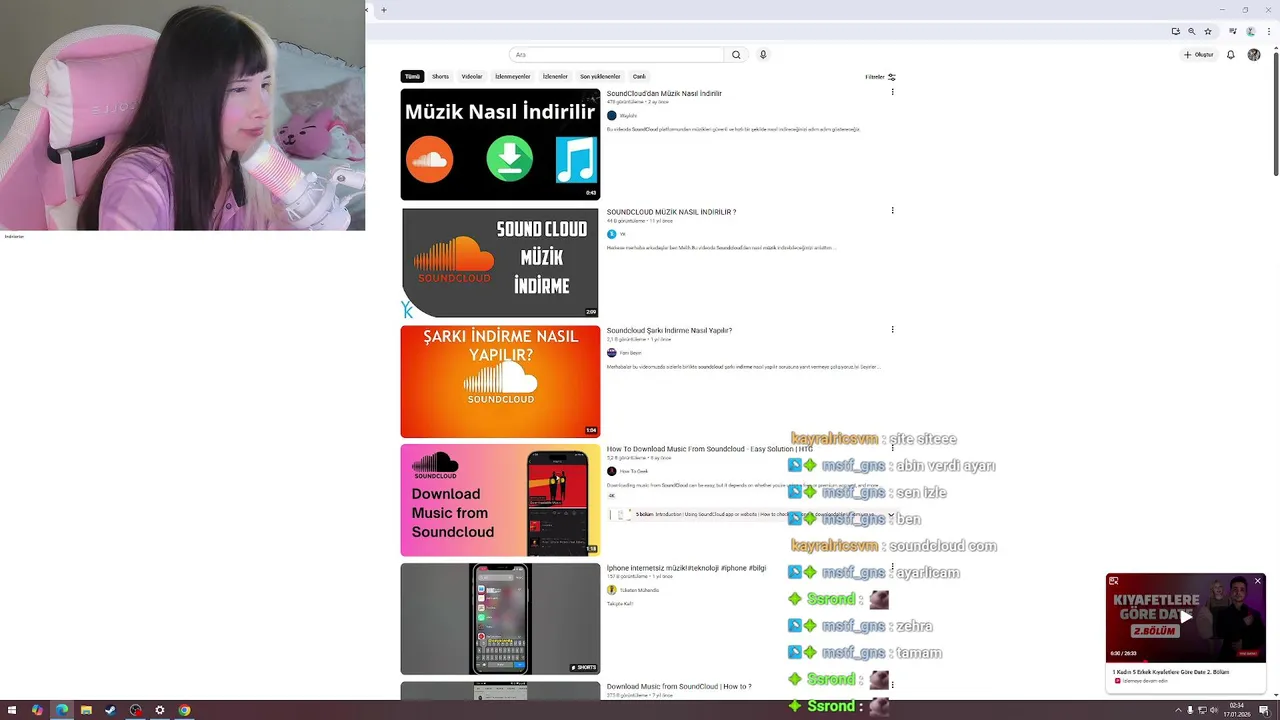The width and height of the screenshot is (1280, 720).
Task: Select the Tümü filter chip
Action: click(x=412, y=77)
